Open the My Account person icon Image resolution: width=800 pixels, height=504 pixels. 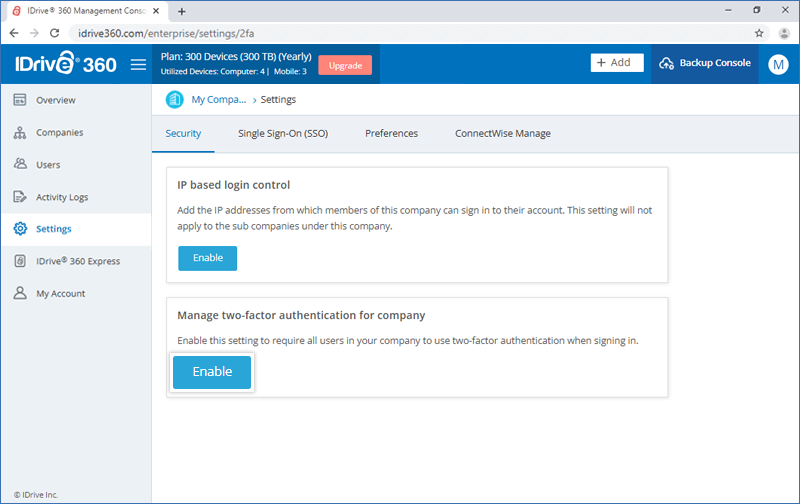(20, 293)
